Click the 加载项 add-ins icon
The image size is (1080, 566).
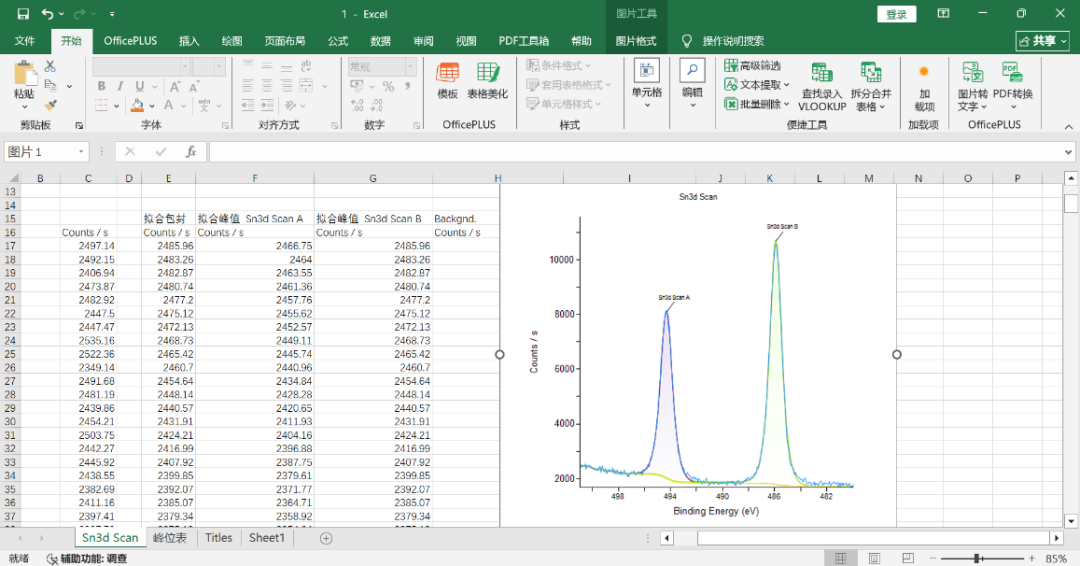click(924, 80)
